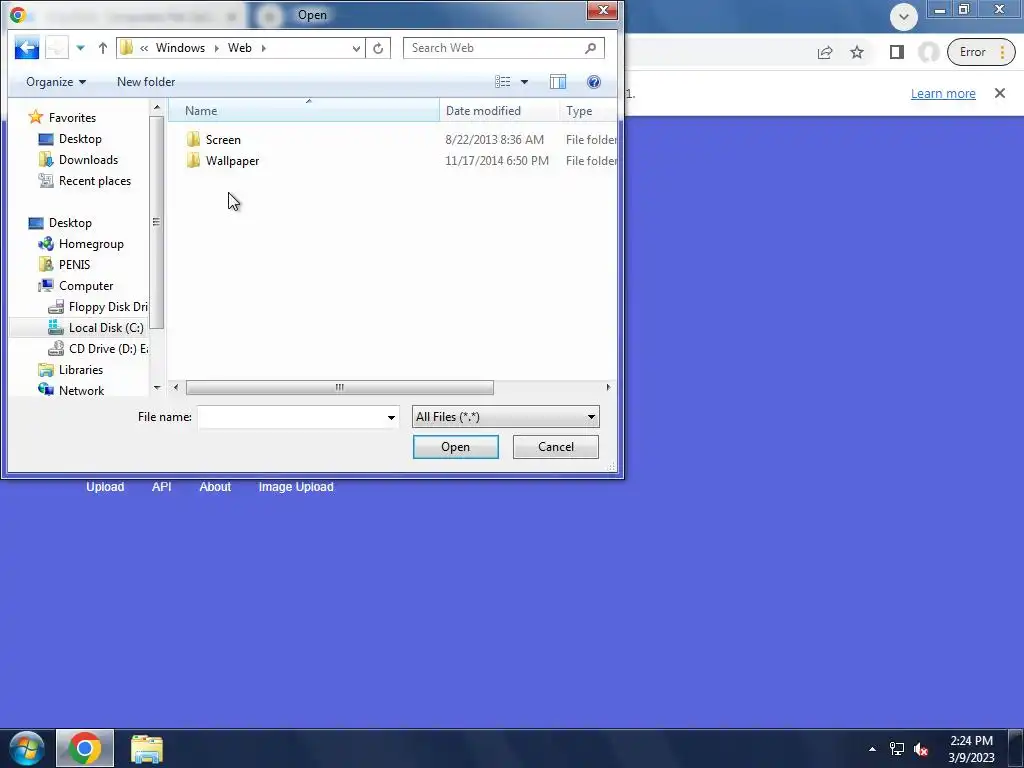Click the Chrome Error menu button
Viewport: 1024px width, 768px height.
(981, 52)
